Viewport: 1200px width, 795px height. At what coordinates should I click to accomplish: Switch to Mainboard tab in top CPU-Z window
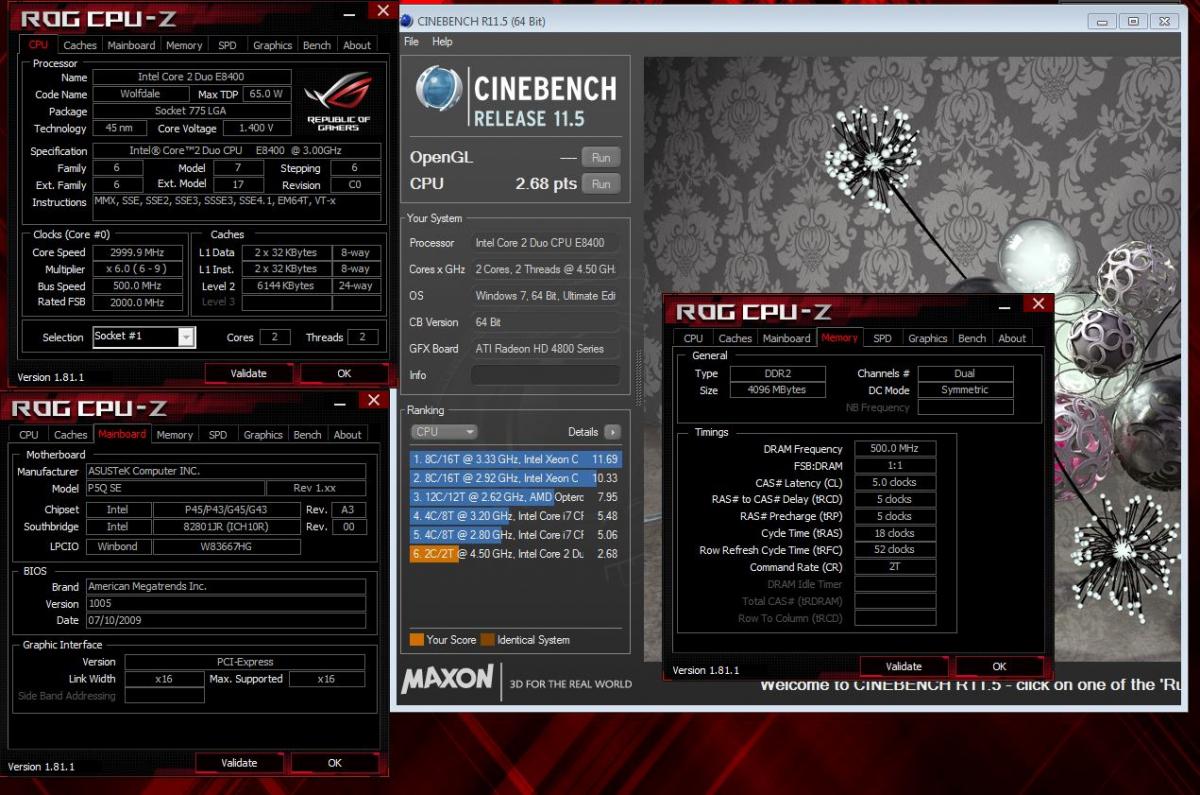click(x=131, y=45)
